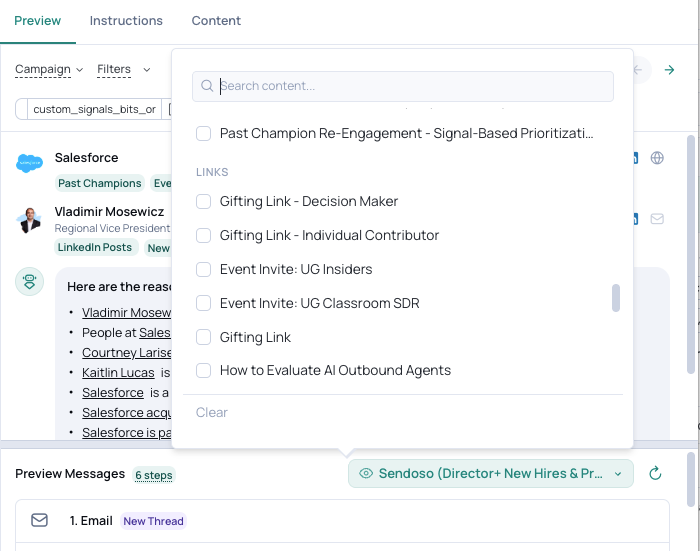Click Regional Vice President job title
The height and width of the screenshot is (551, 700).
[112, 228]
